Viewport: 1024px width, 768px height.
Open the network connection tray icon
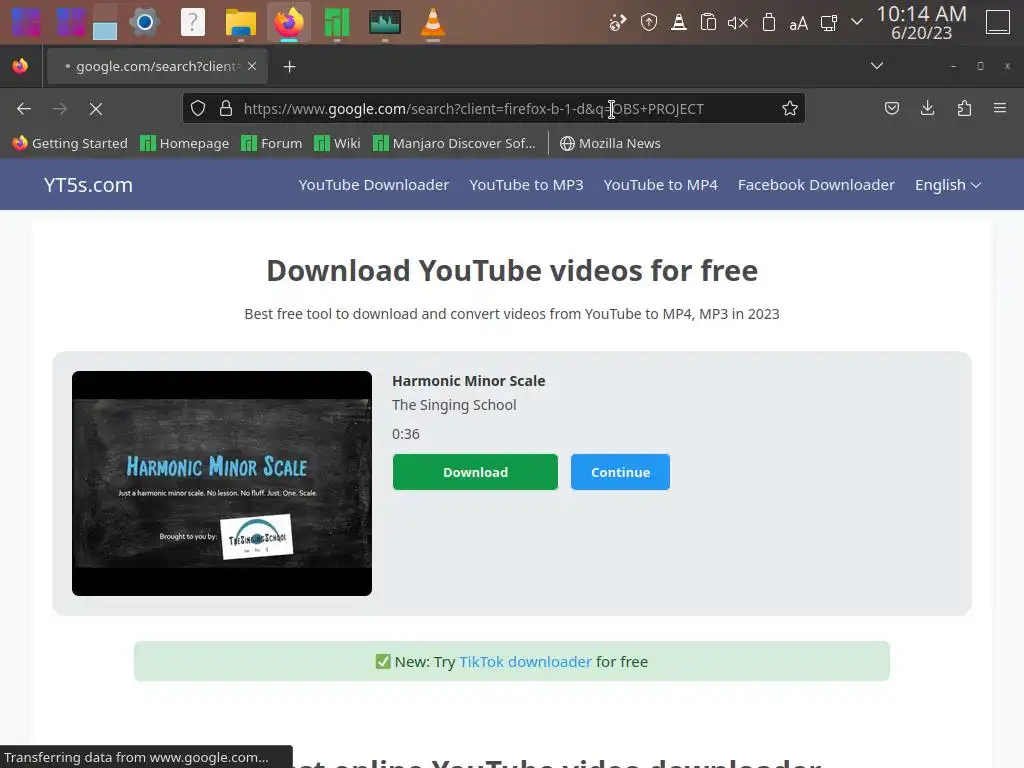coord(829,23)
